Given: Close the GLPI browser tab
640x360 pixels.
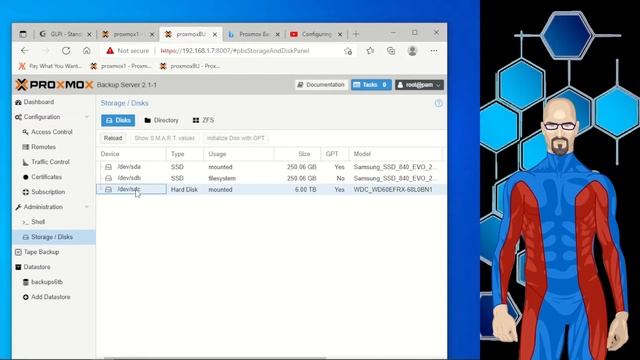Looking at the screenshot, I should 89,35.
